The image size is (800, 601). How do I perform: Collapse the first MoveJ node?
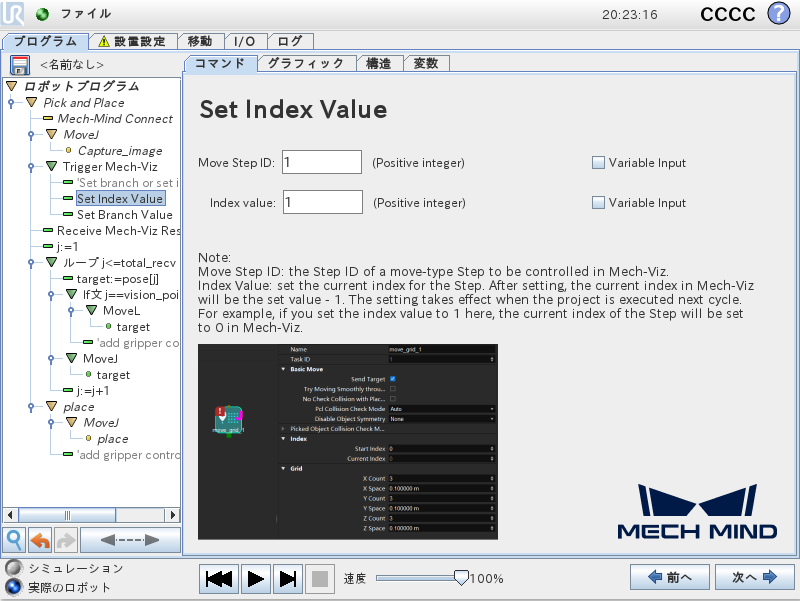tap(52, 134)
